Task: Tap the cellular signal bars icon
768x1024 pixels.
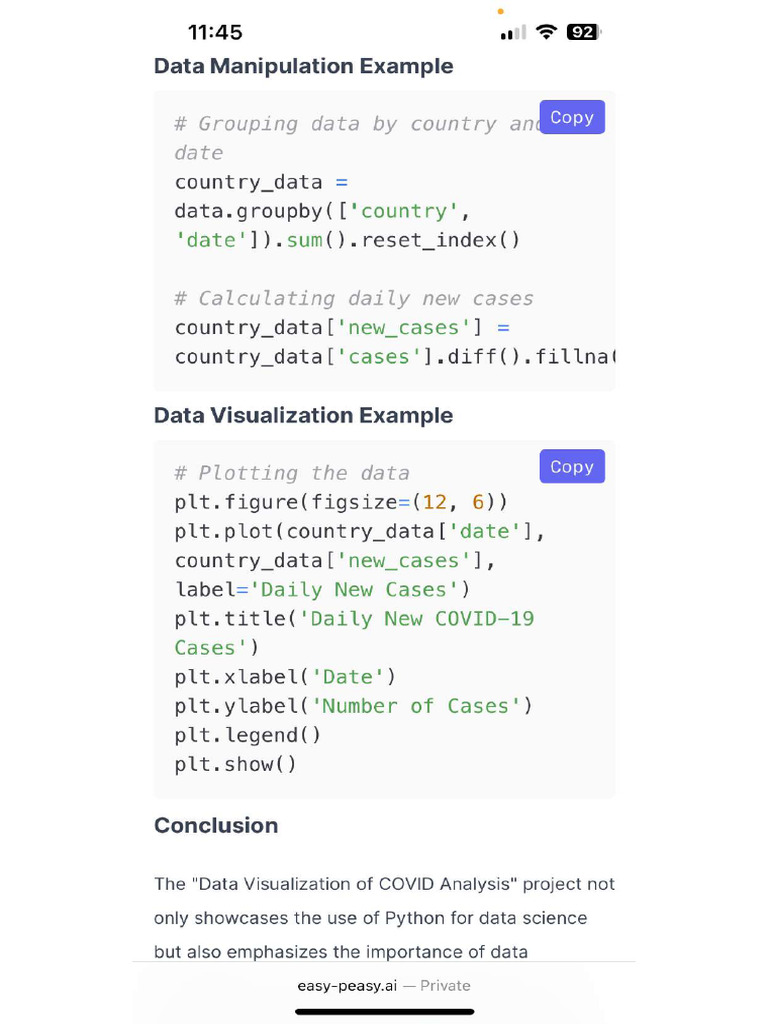Action: [513, 32]
